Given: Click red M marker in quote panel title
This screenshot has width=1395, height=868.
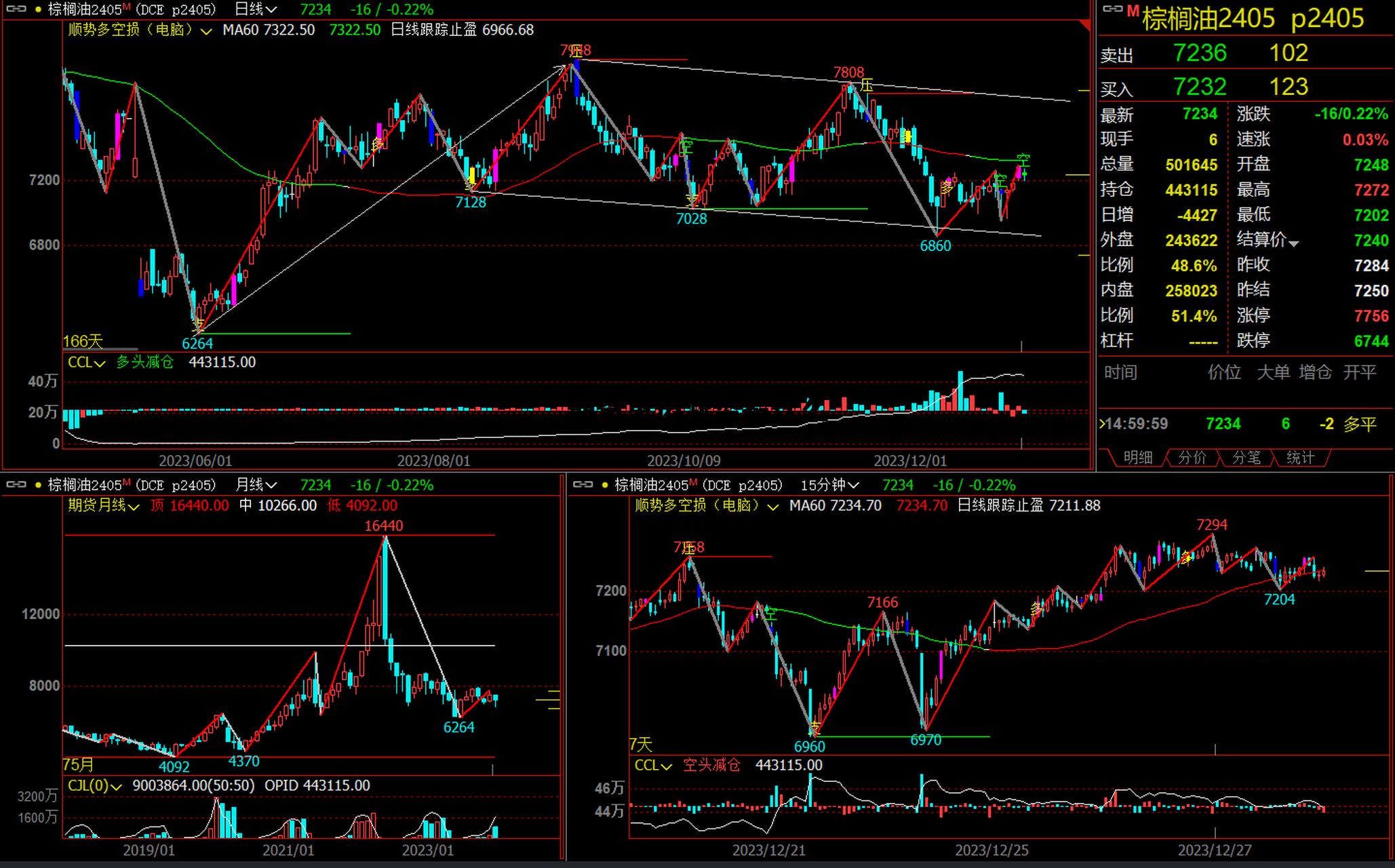Looking at the screenshot, I should click(1133, 11).
